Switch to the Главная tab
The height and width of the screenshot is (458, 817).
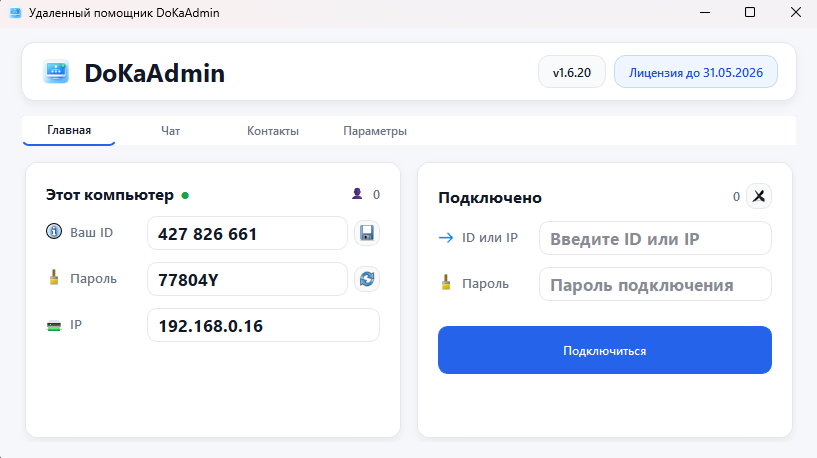pos(69,130)
